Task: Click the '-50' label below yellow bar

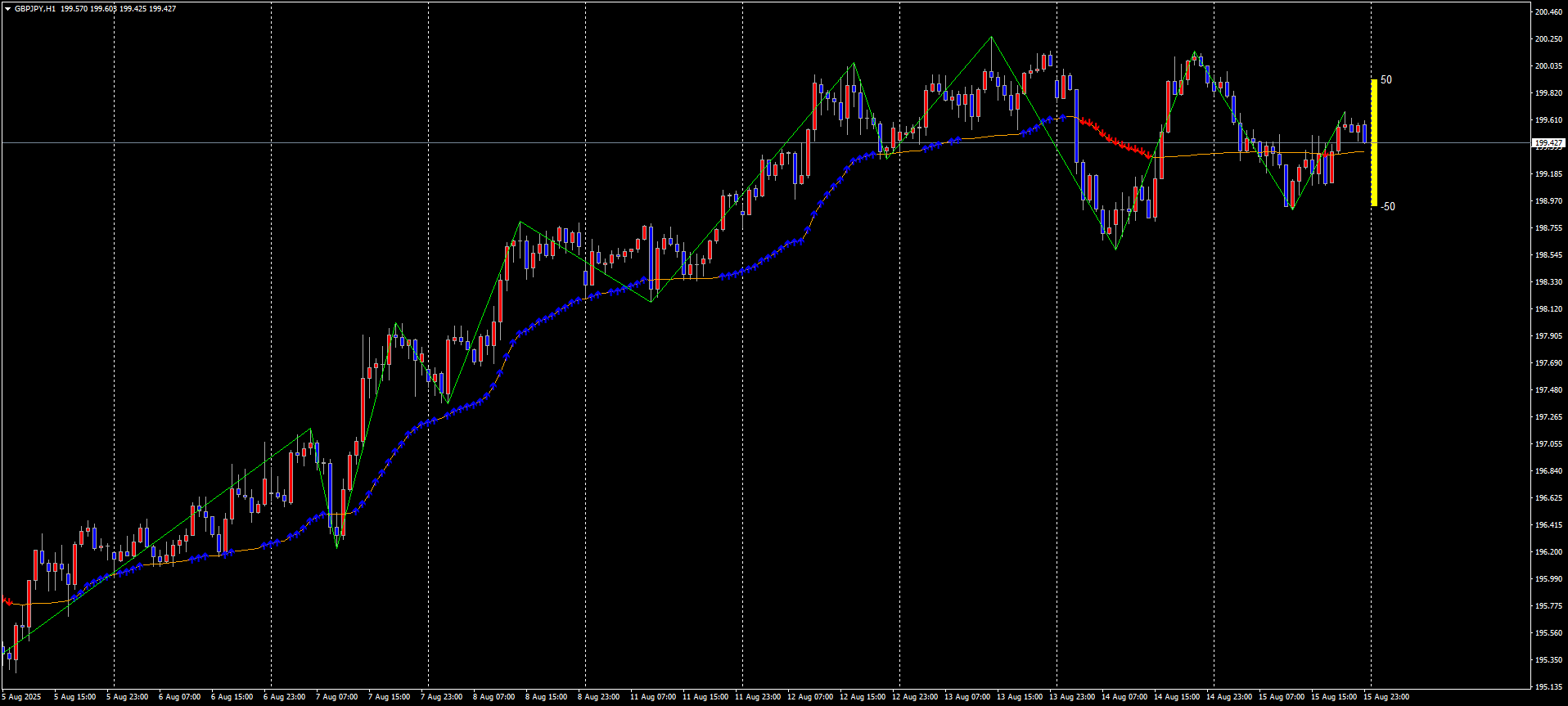Action: 1388,206
